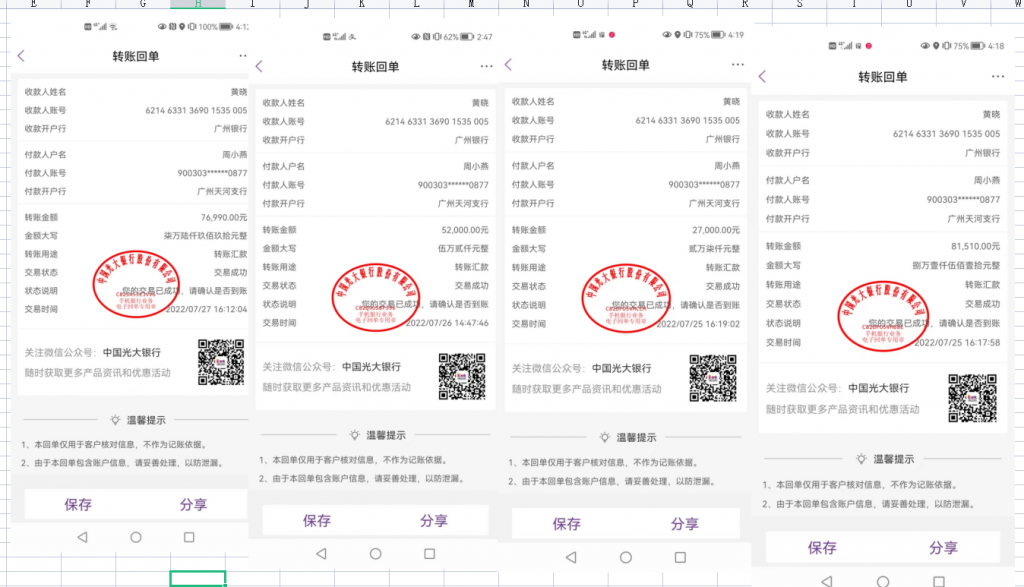Click lightbulb icon beside 温馨提示 in the 52,000.00 receipt
This screenshot has width=1024, height=587.
pos(354,435)
